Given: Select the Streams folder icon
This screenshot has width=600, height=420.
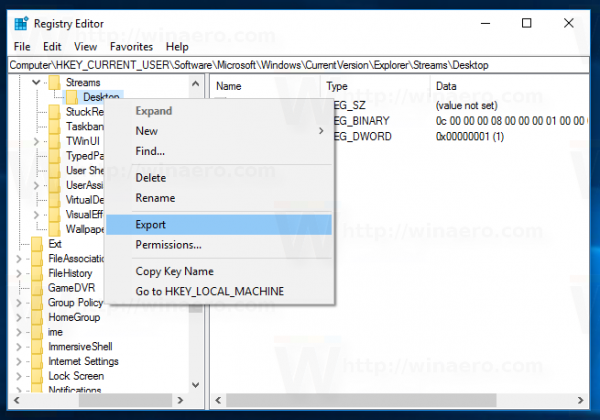Looking at the screenshot, I should [x=54, y=82].
